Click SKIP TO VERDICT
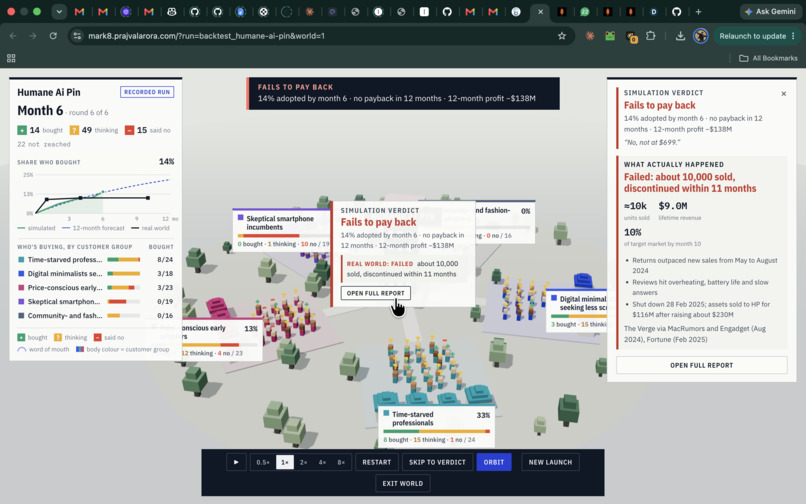Viewport: 806px width, 504px height. click(437, 462)
